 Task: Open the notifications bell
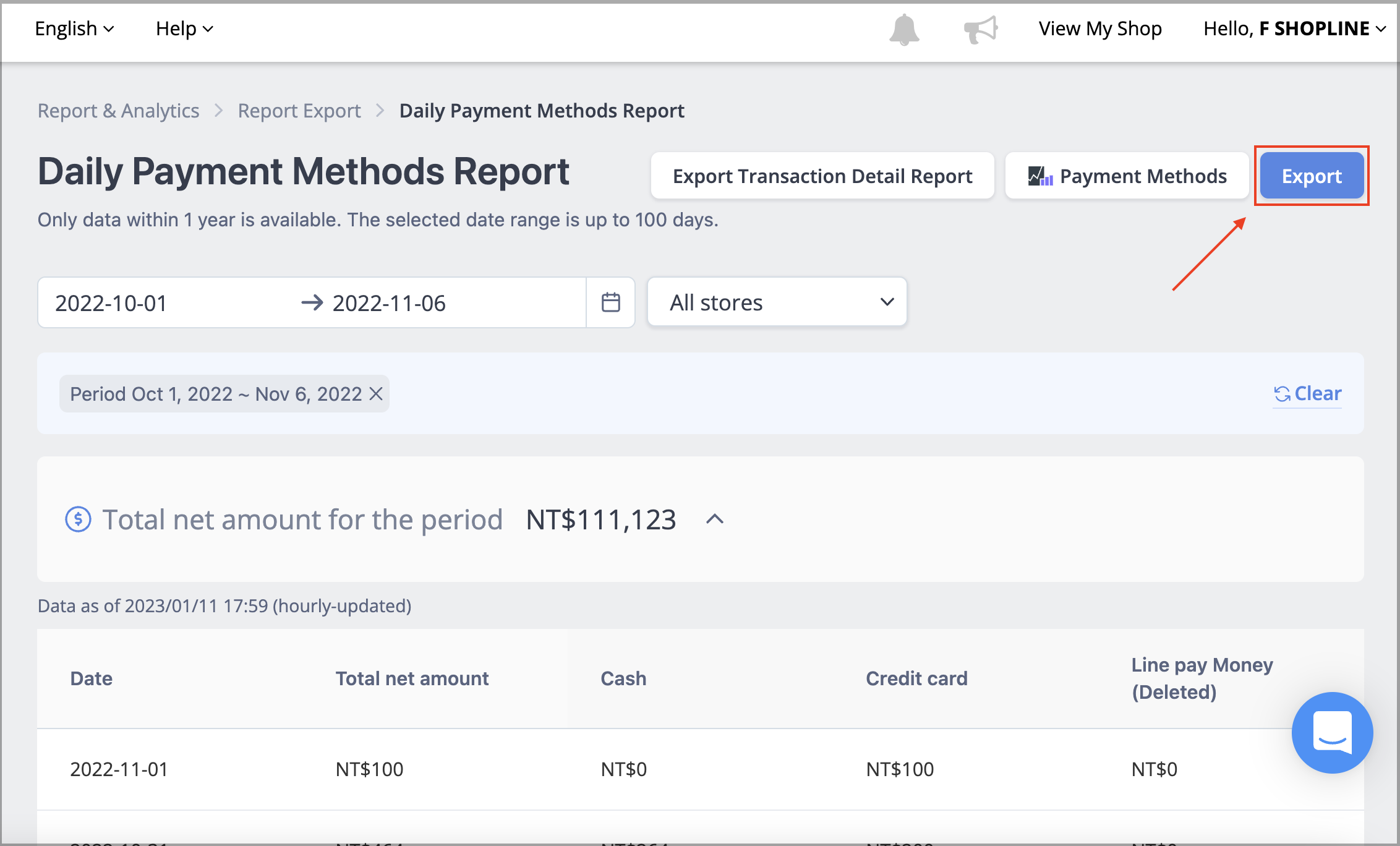click(x=904, y=29)
